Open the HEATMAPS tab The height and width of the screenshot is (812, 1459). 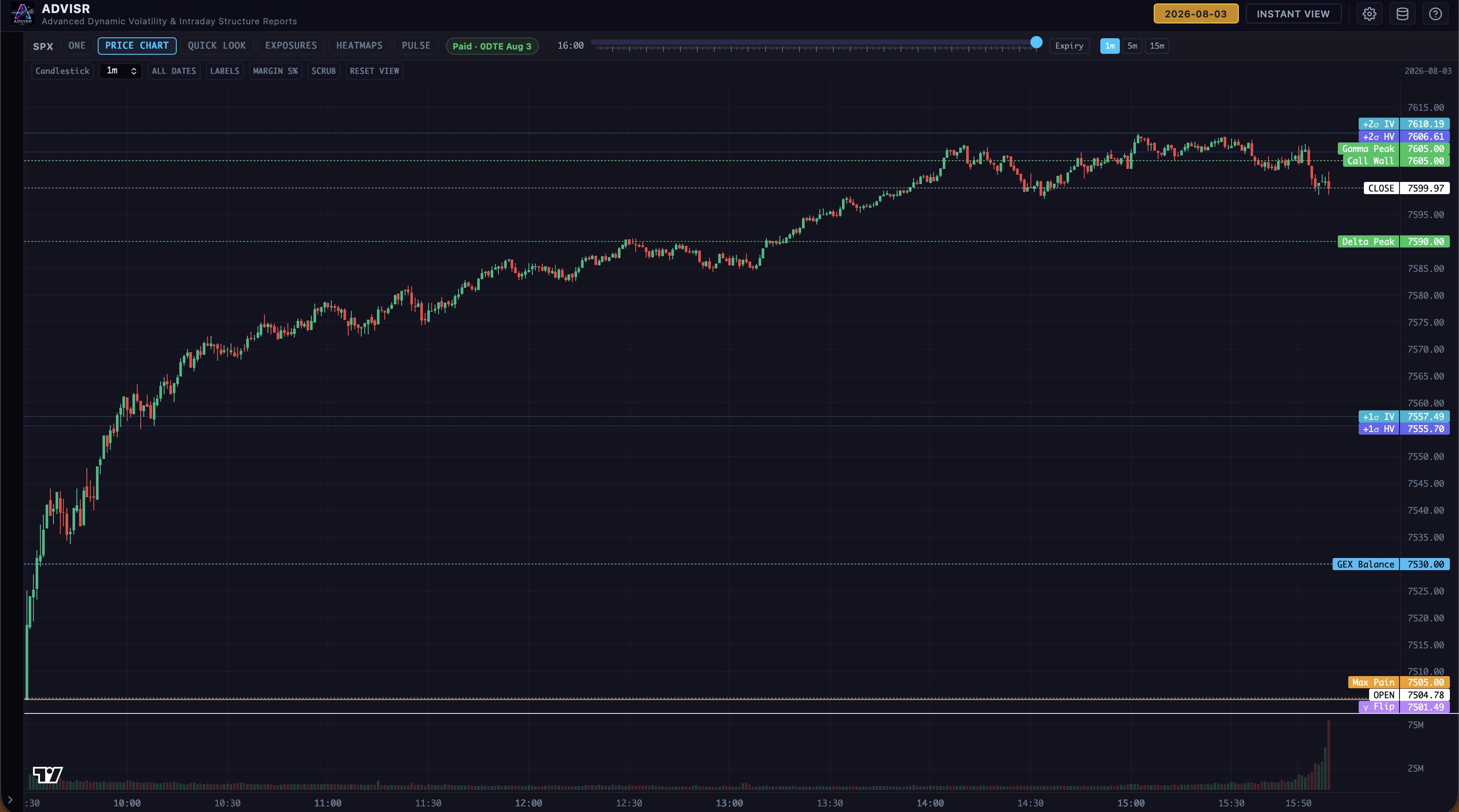click(x=359, y=46)
